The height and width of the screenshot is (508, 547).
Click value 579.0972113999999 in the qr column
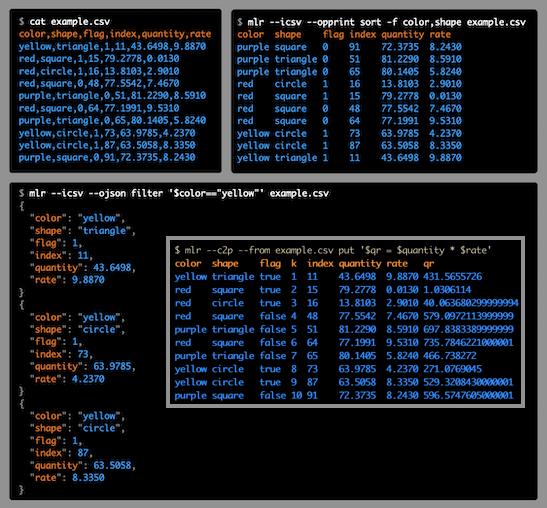(x=469, y=316)
